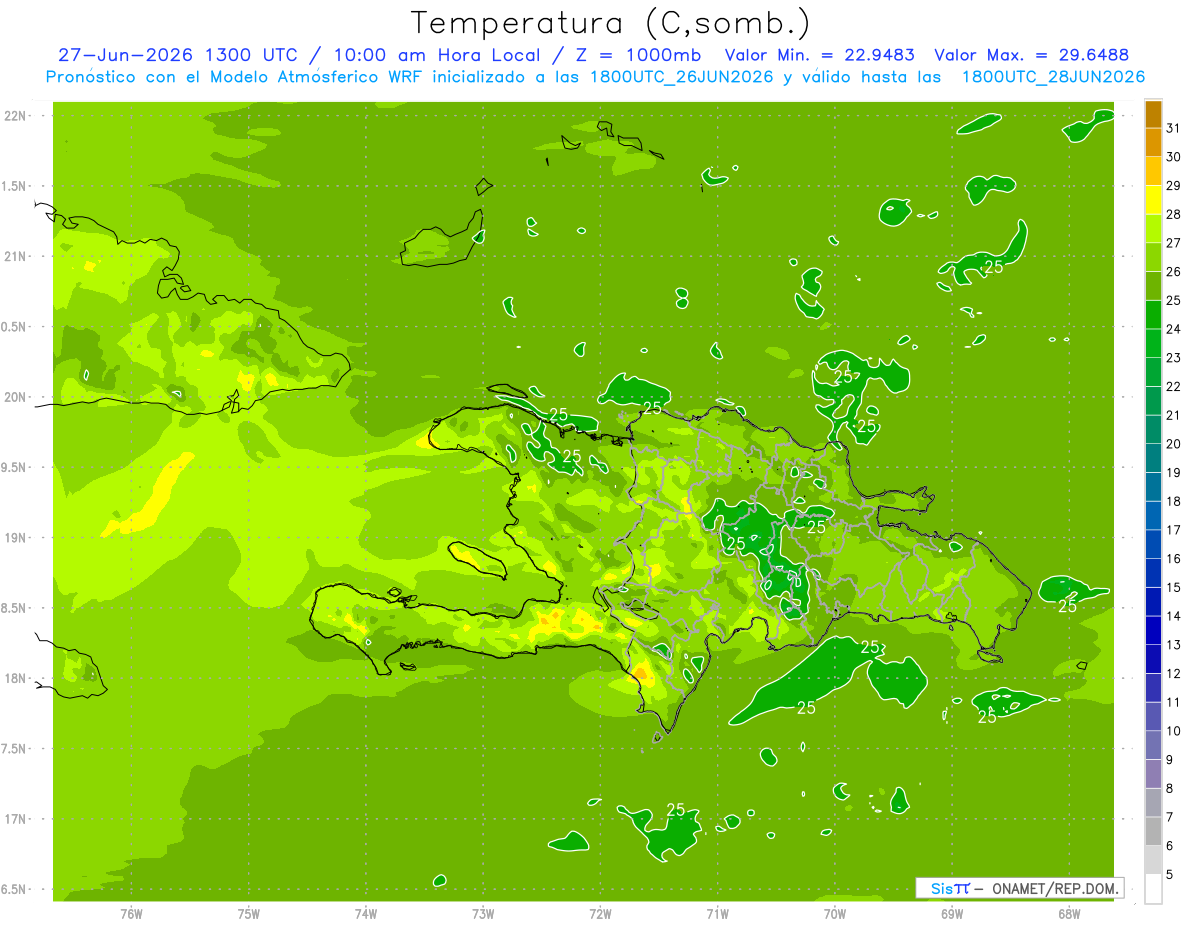1200x927 pixels.
Task: Click the "6.5N" latitude axis label
Action: (15, 890)
